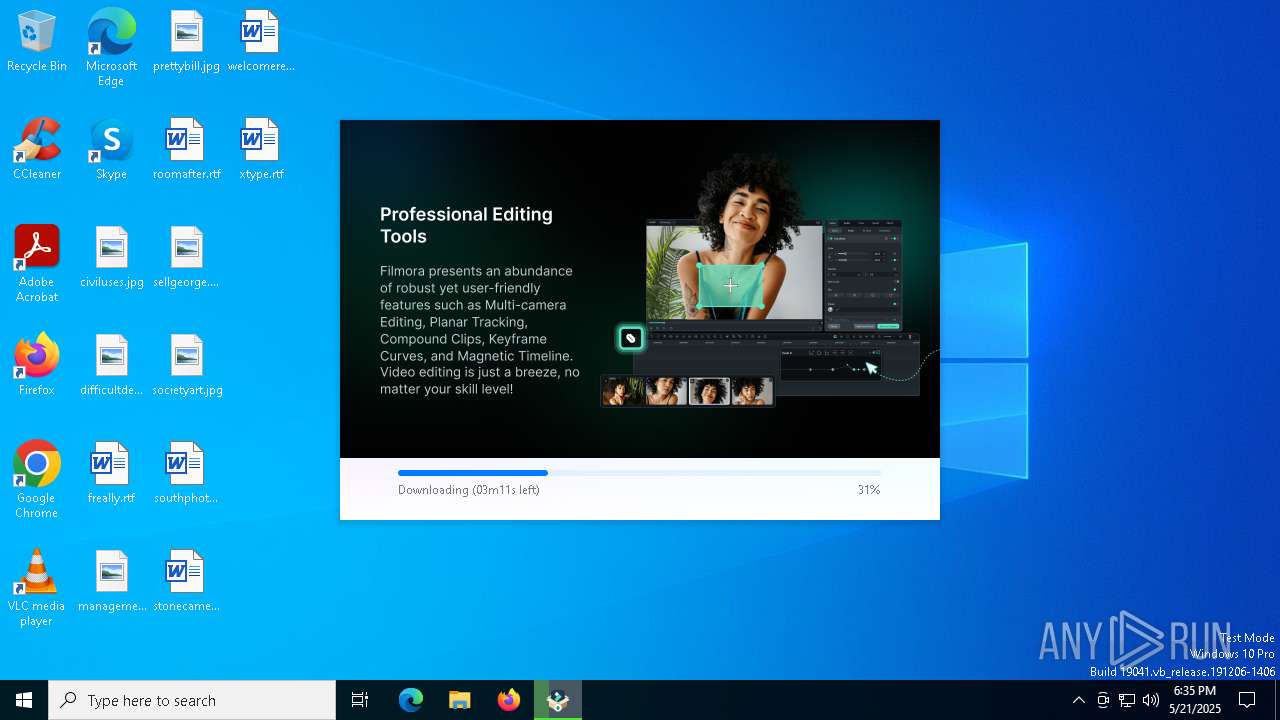1280x720 pixels.
Task: Select the freally.rtf document icon
Action: 111,474
